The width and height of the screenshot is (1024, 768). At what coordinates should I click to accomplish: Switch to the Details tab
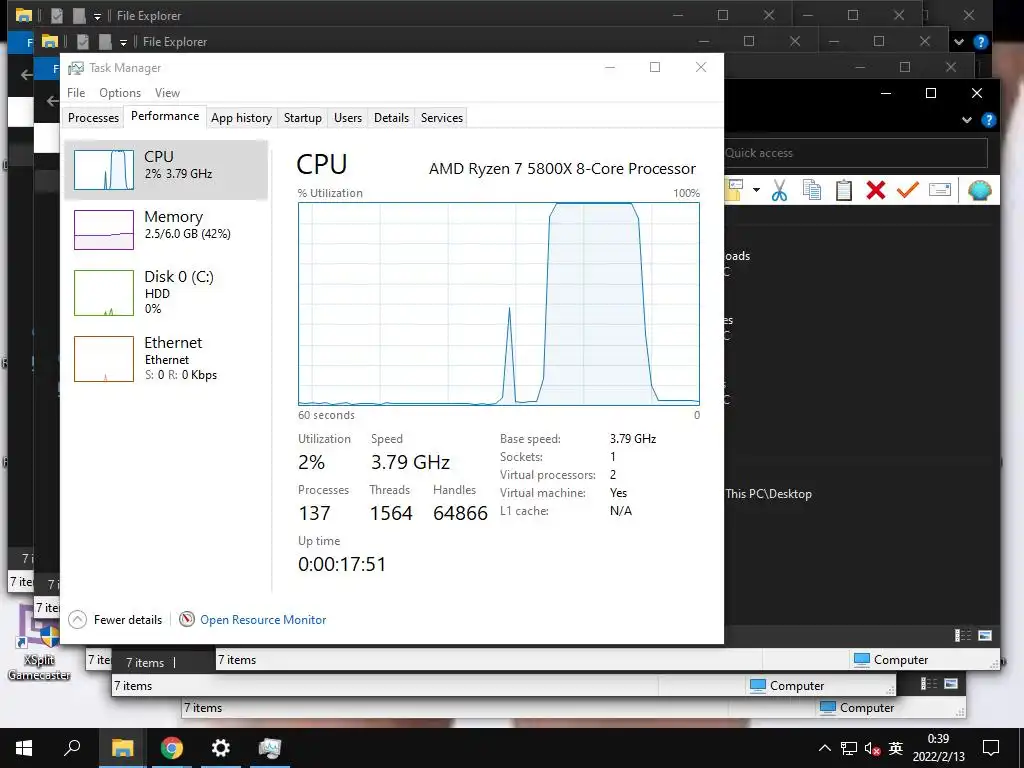391,118
